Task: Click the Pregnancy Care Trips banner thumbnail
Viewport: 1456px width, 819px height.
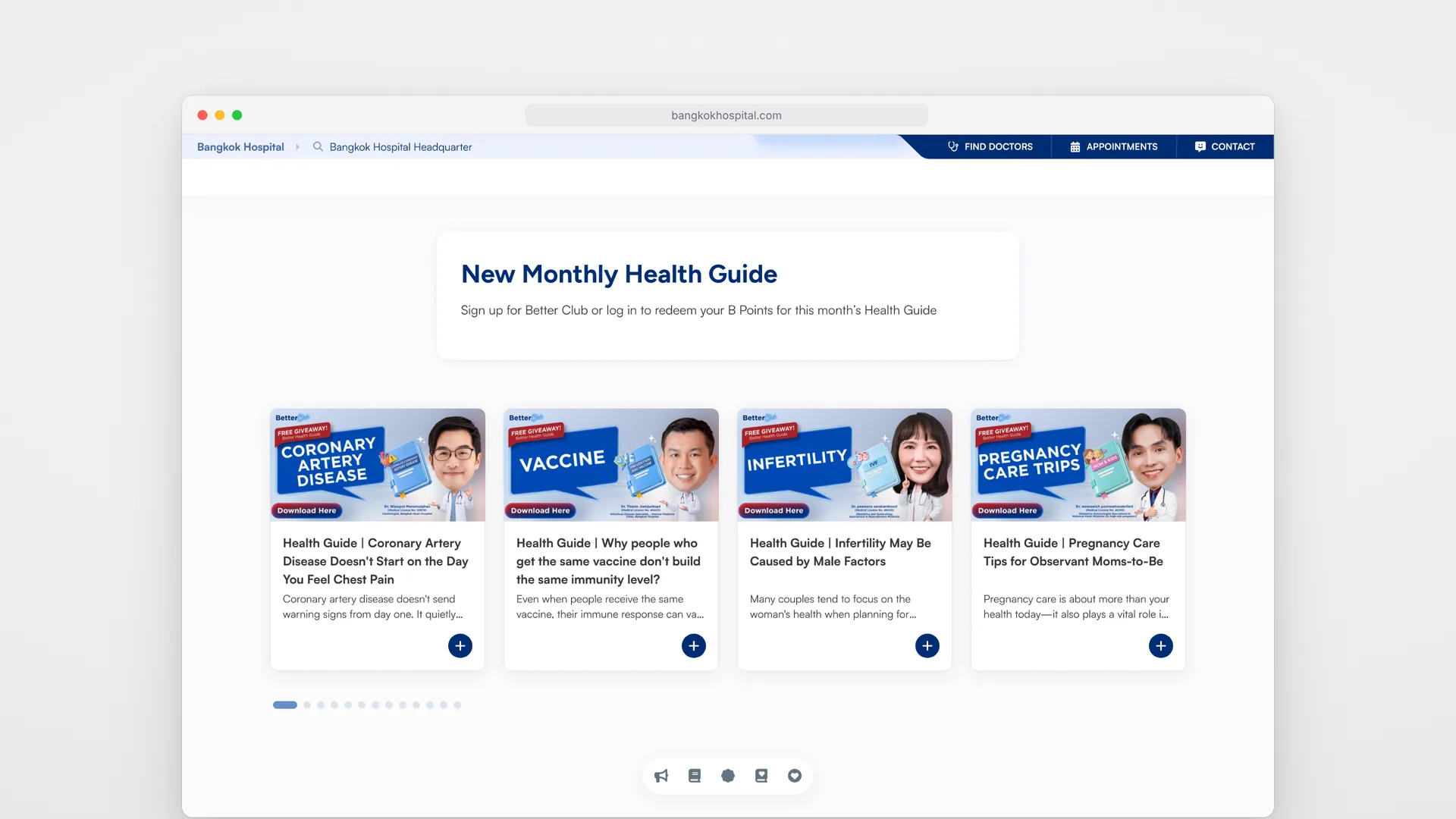Action: point(1078,465)
